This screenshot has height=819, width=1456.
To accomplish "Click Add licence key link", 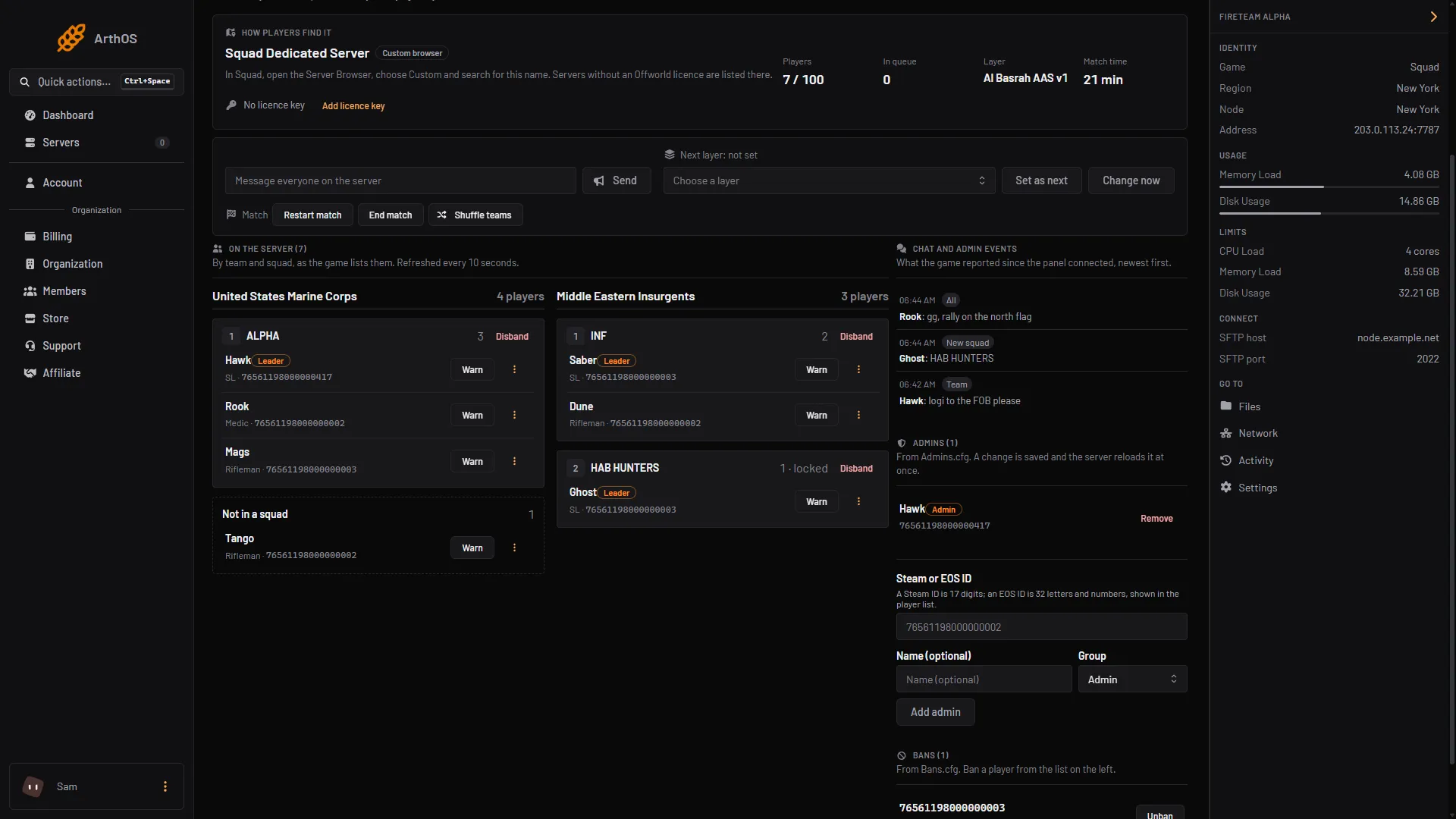I will pyautogui.click(x=353, y=106).
